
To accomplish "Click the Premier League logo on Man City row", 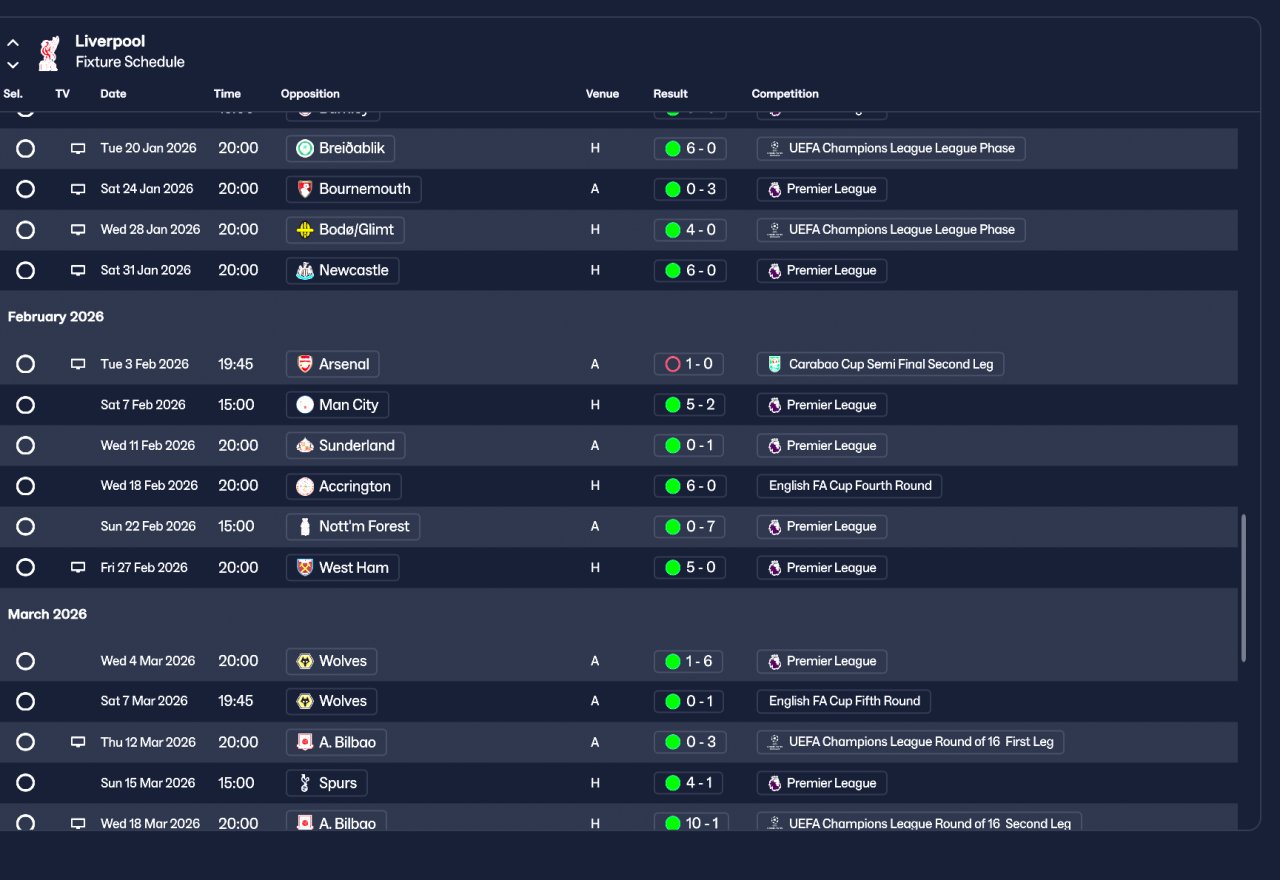I will pos(774,405).
